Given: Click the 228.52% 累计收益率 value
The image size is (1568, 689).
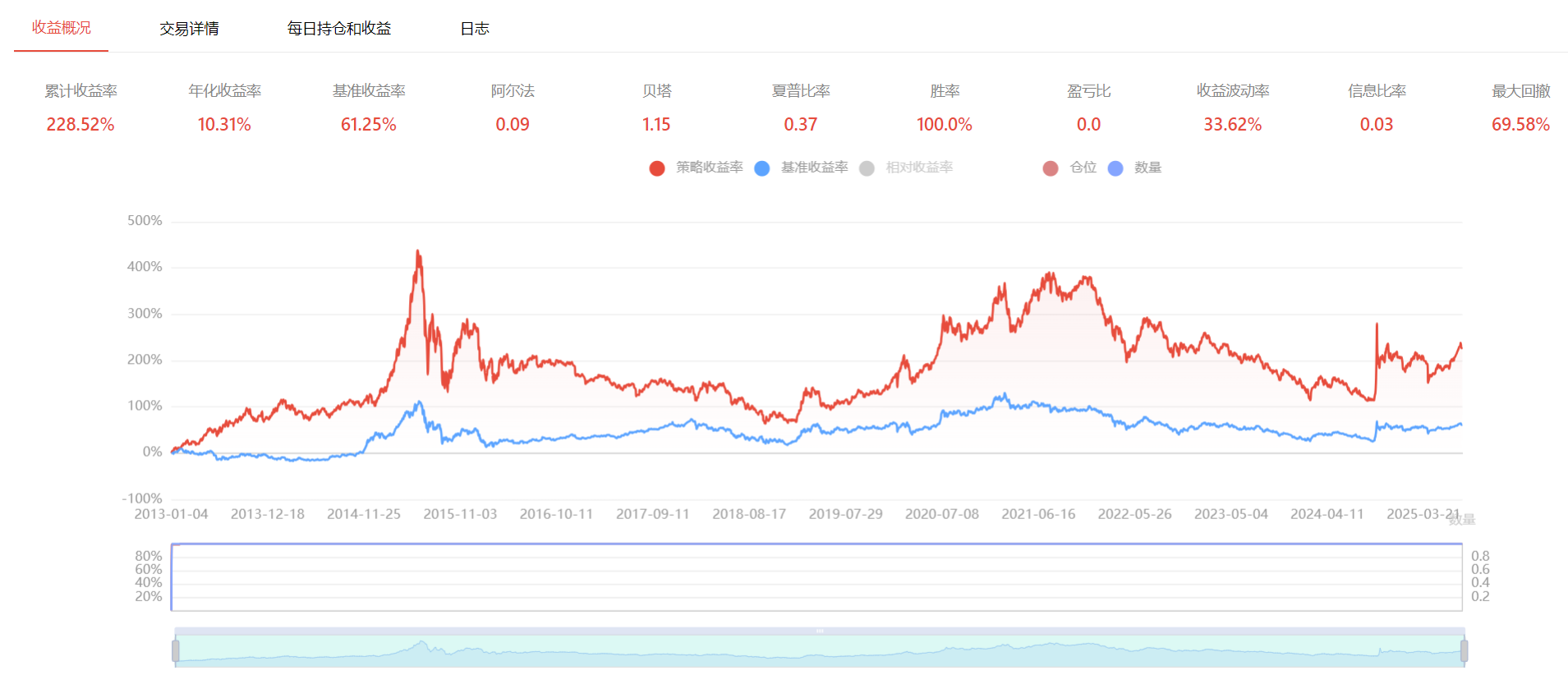Looking at the screenshot, I should (80, 125).
